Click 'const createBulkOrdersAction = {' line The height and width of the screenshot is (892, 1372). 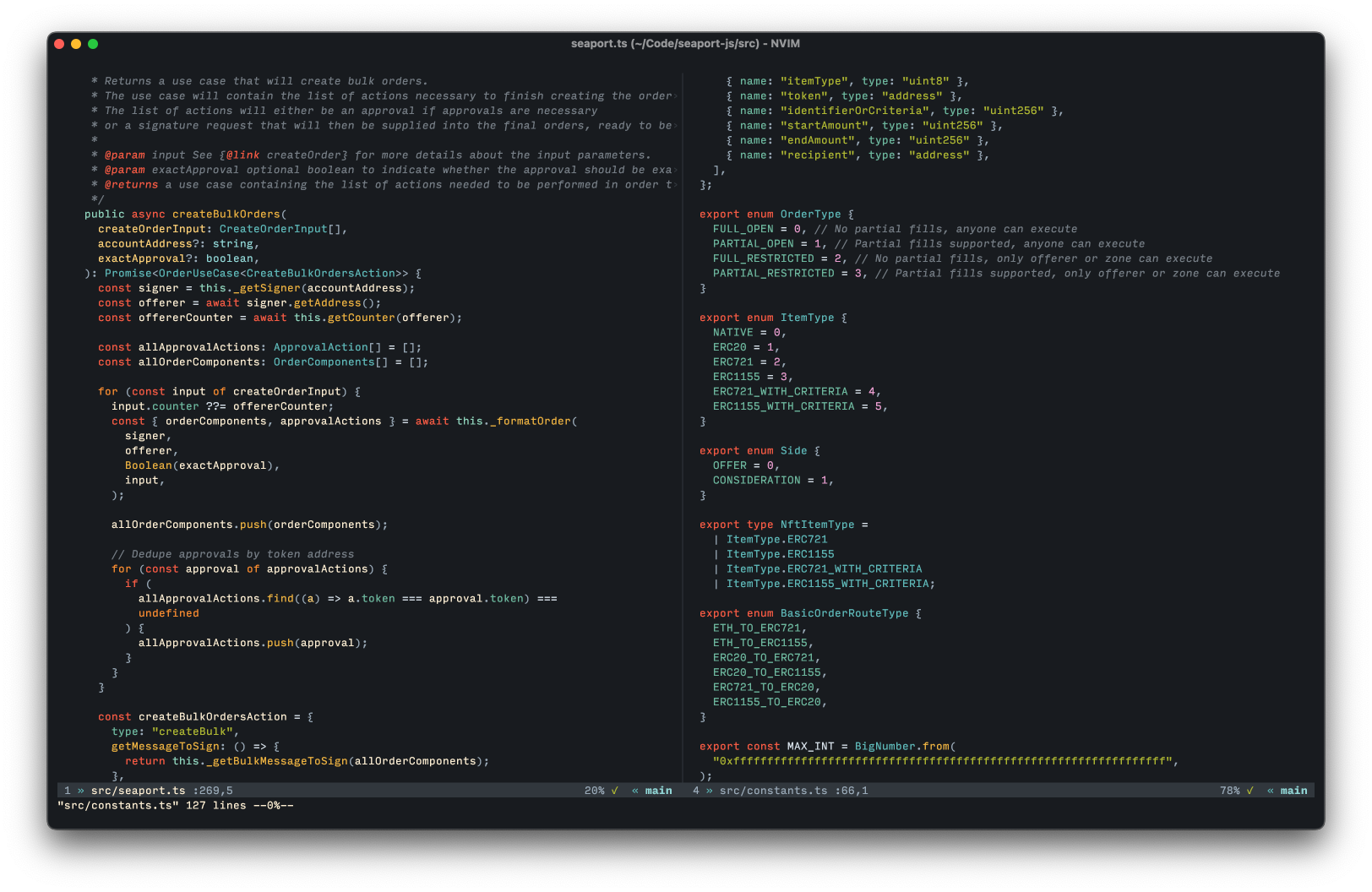point(206,717)
